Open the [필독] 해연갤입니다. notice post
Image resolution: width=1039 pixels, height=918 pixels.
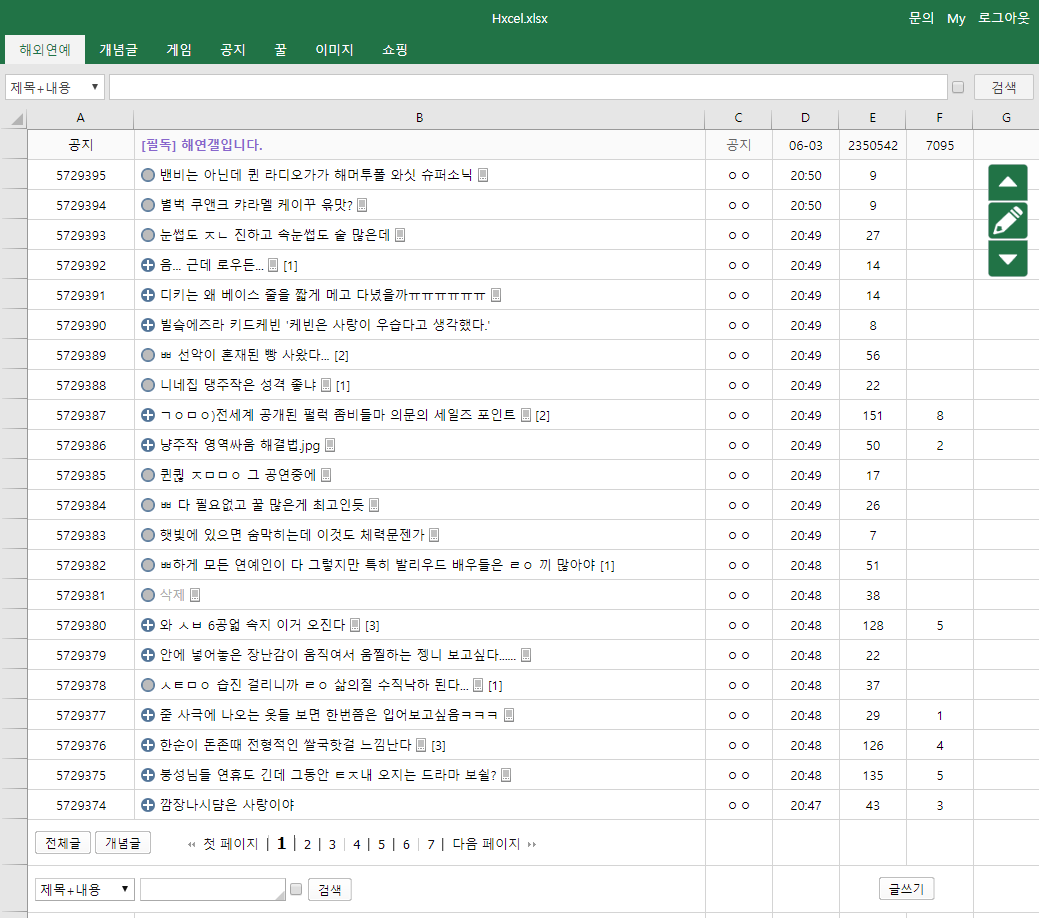tap(202, 145)
